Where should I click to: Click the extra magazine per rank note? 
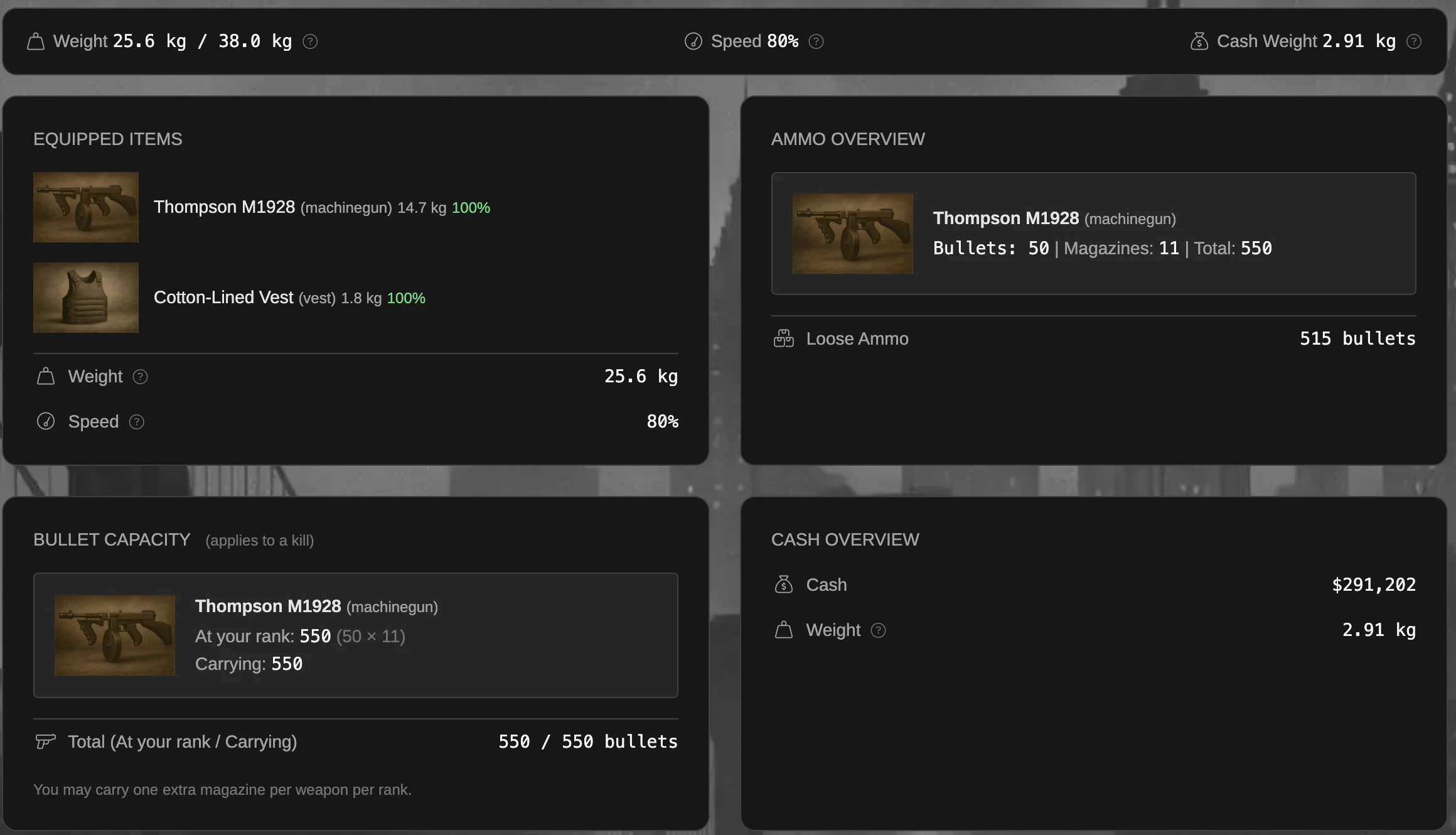pyautogui.click(x=222, y=790)
